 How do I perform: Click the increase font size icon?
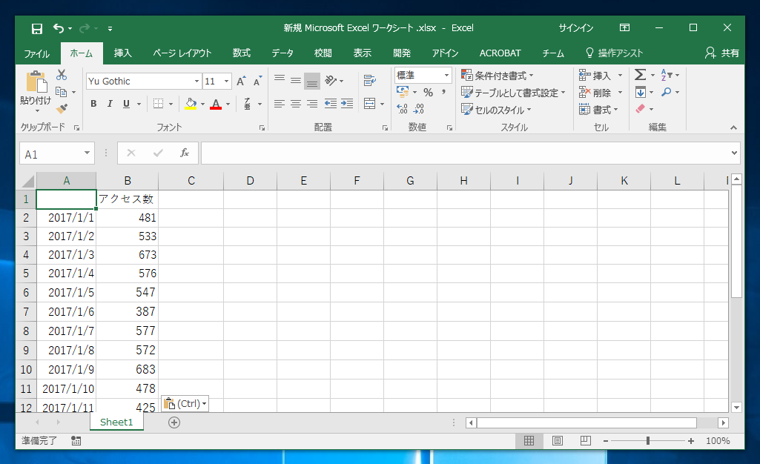click(241, 80)
